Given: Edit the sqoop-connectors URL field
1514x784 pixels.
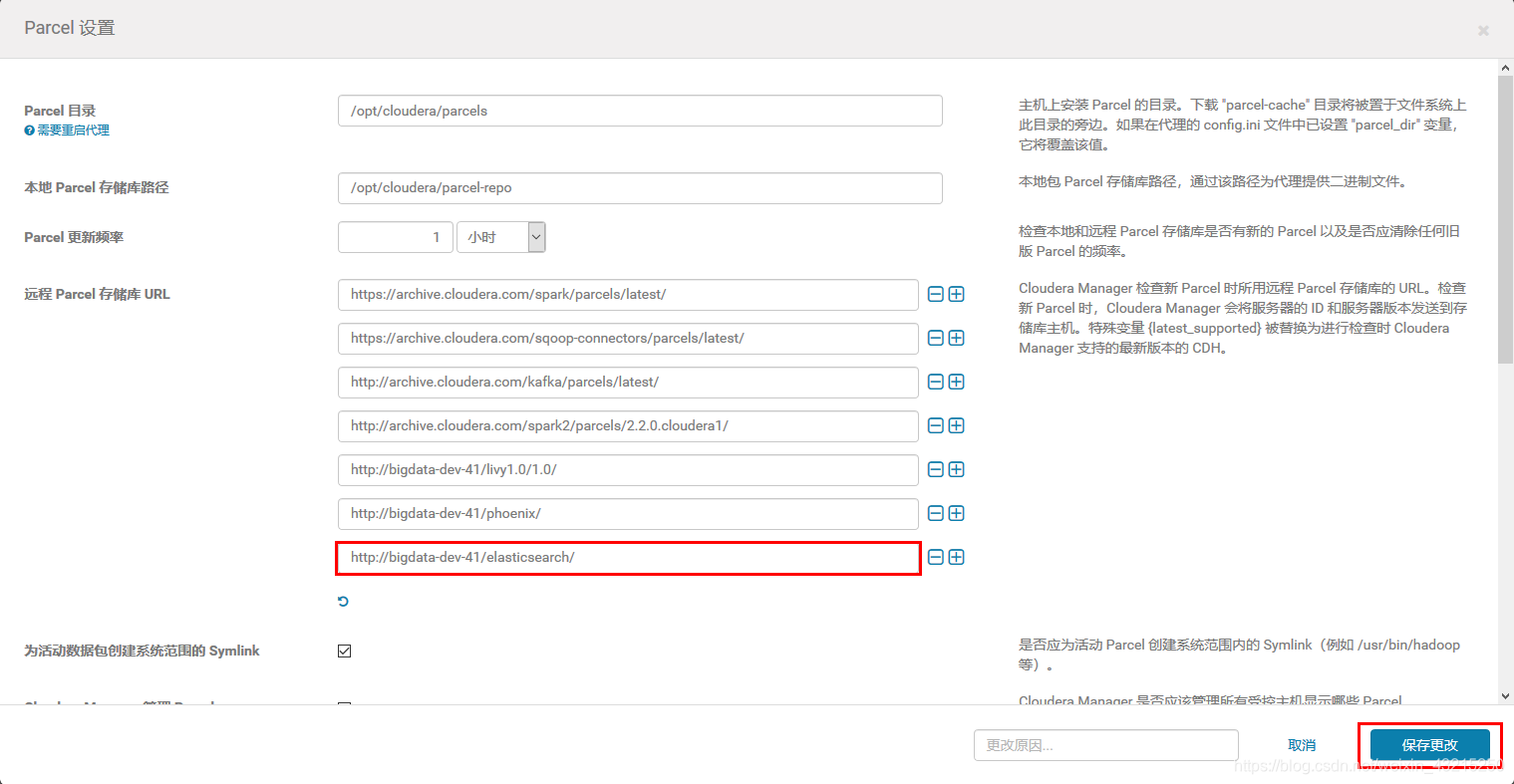Looking at the screenshot, I should pos(628,338).
